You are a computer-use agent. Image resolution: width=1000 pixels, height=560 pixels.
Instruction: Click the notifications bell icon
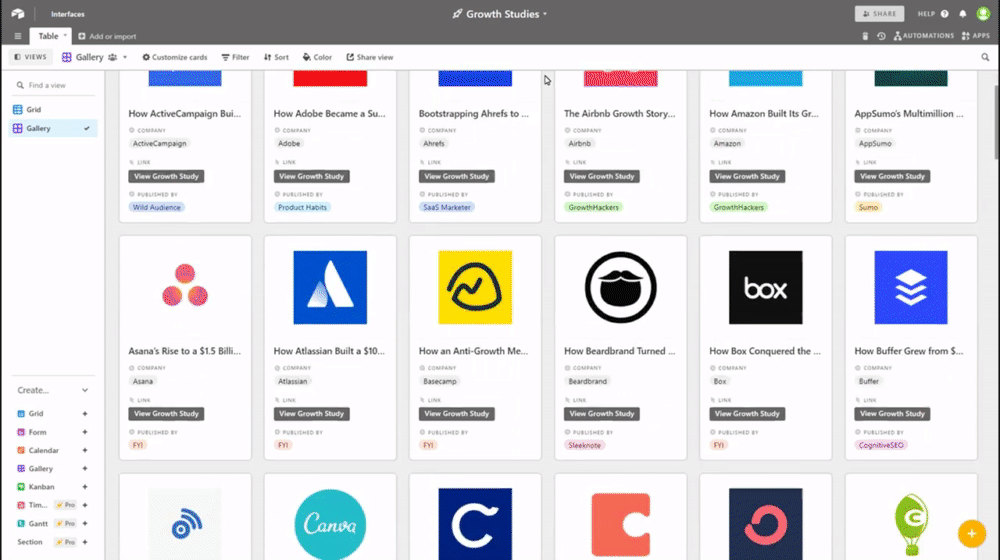point(963,14)
